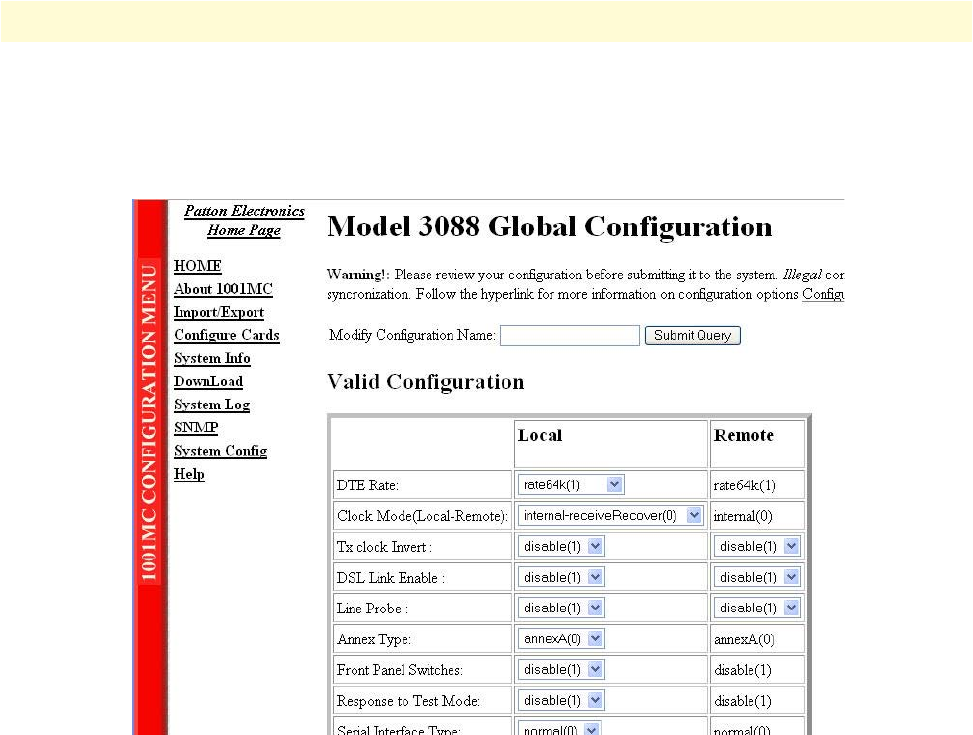Click the DTE Rate row label
Screen dimensions: 973x735
[x=367, y=485]
